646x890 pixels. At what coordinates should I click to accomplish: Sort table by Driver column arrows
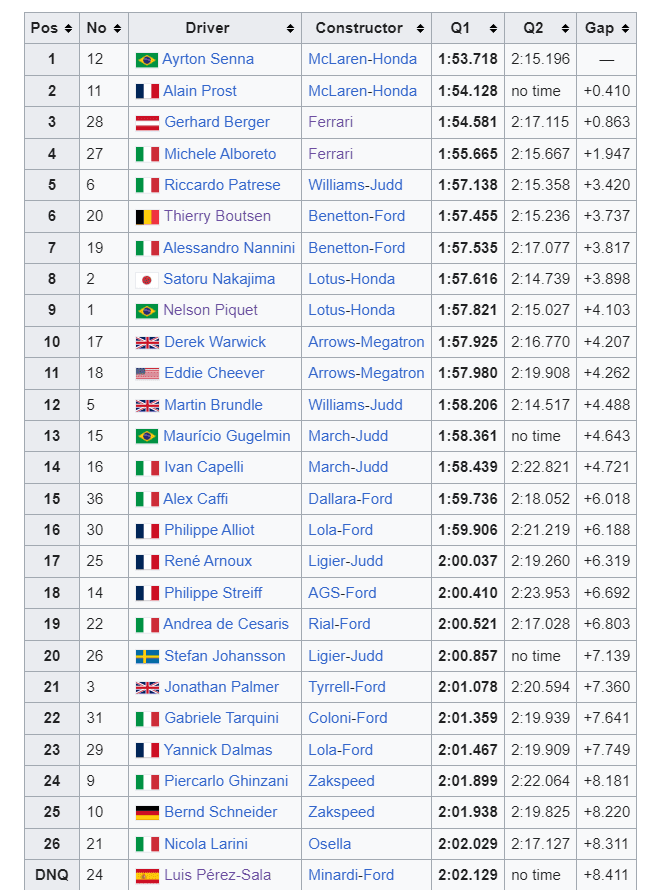[291, 28]
